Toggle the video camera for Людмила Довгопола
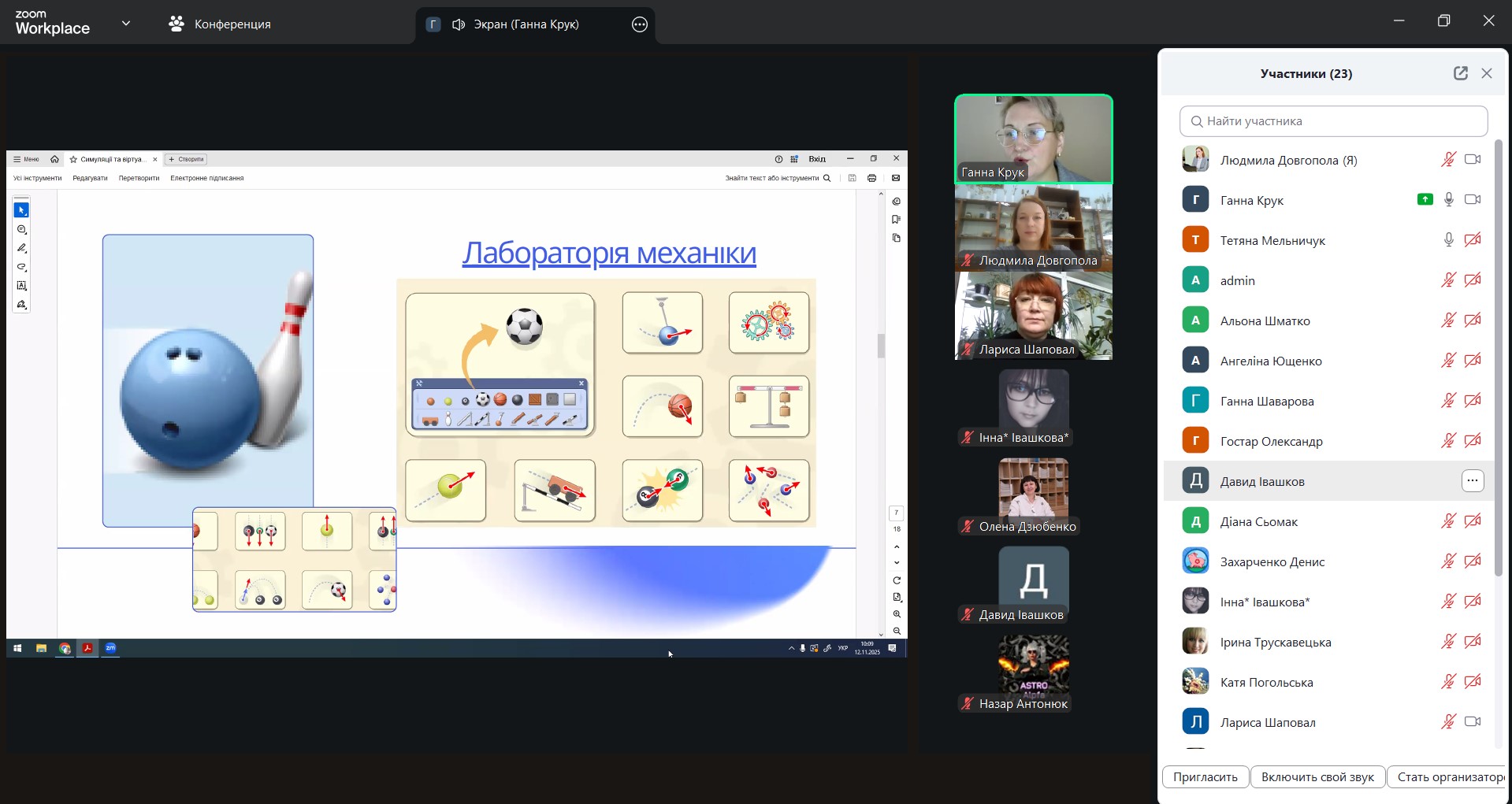This screenshot has height=804, width=1512. pyautogui.click(x=1472, y=160)
